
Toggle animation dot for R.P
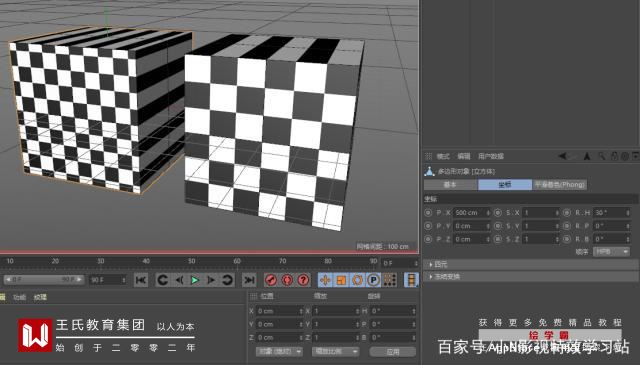point(567,226)
